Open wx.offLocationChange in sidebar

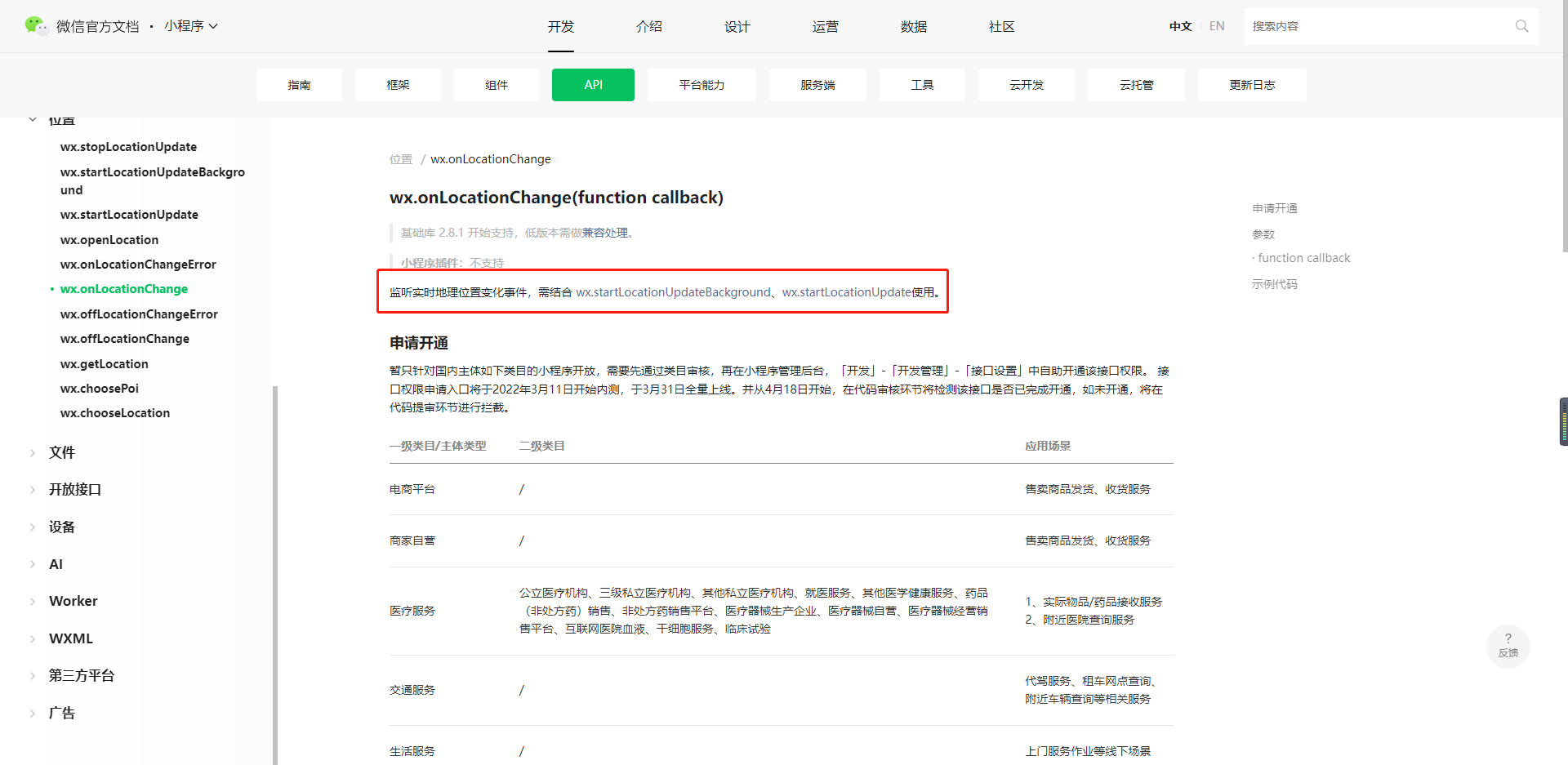pyautogui.click(x=125, y=339)
